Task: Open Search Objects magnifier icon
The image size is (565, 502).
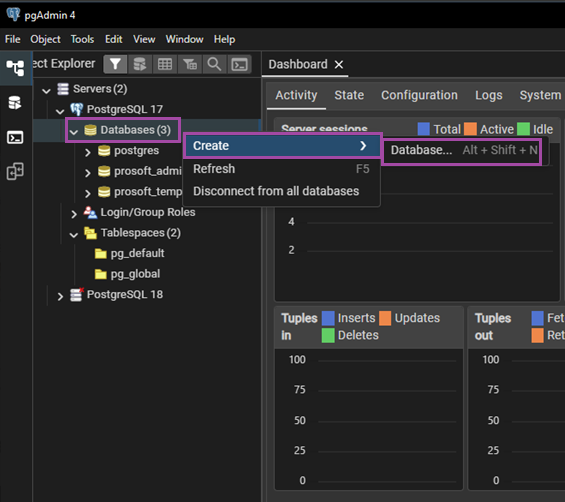Action: (x=214, y=65)
